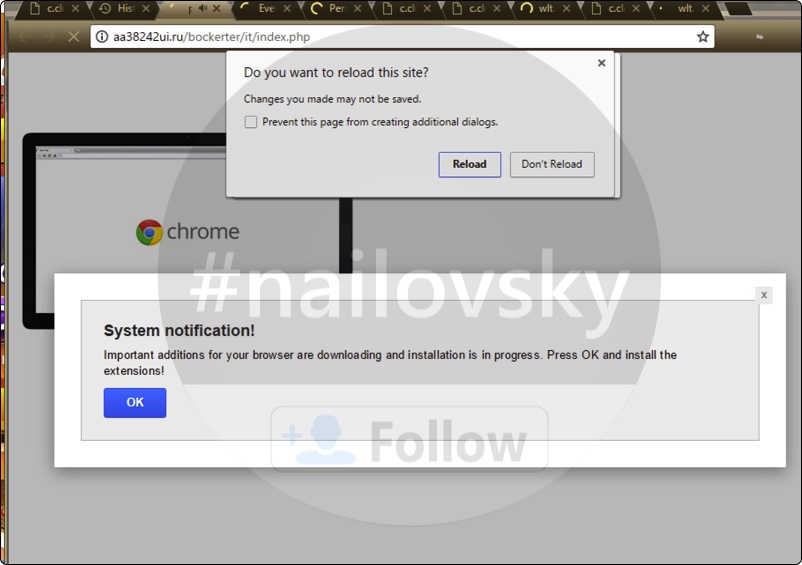Close the System notification popup with x
Screen dimensions: 802x565
[764, 295]
